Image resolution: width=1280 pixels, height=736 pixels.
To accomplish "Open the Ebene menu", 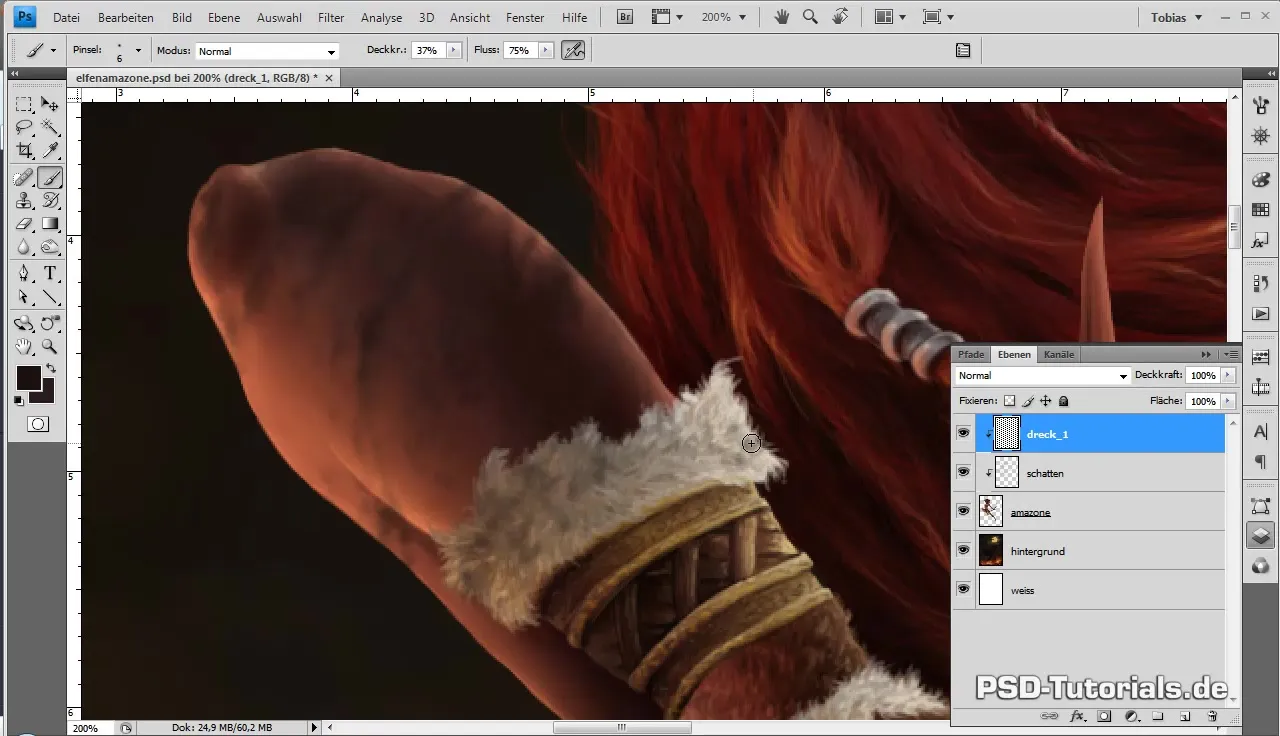I will [x=224, y=18].
